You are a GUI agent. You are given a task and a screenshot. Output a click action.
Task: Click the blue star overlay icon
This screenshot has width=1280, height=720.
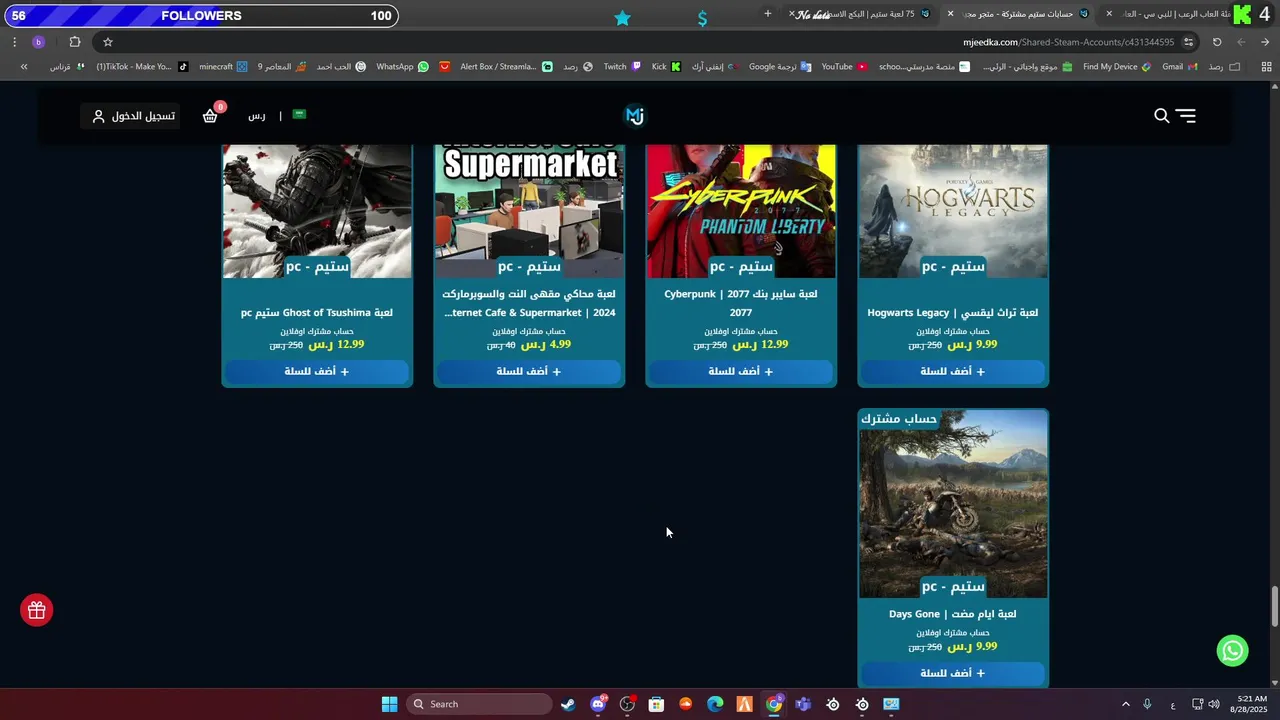tap(622, 17)
